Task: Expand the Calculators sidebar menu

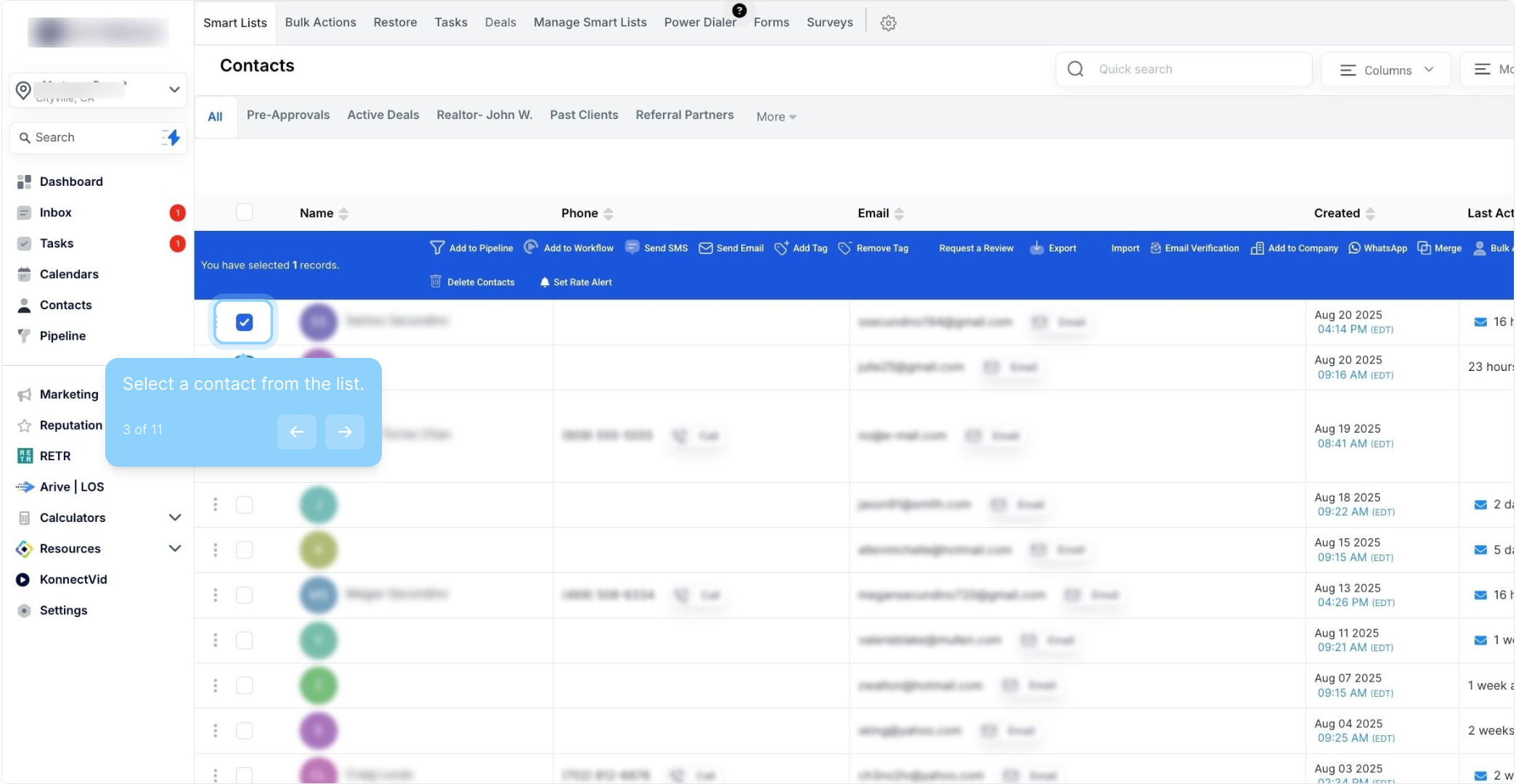Action: 174,518
